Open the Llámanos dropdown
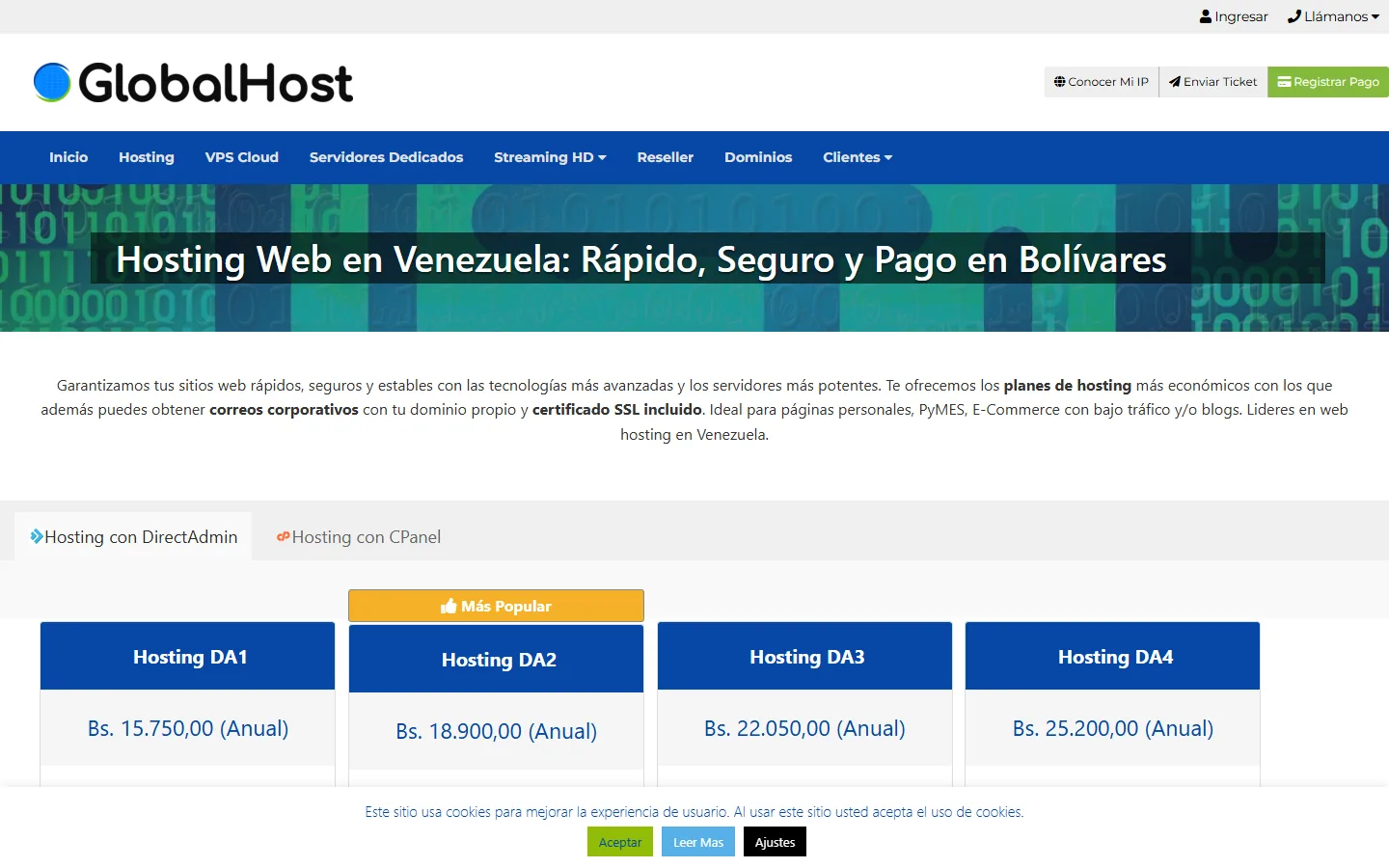Viewport: 1389px width, 868px height. (1333, 15)
